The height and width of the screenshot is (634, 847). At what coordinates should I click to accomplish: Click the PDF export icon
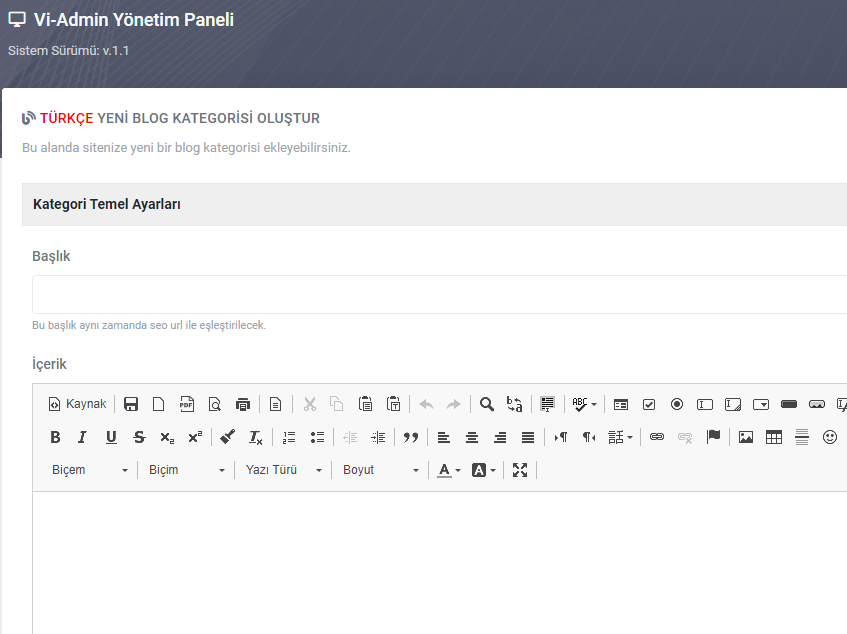187,404
